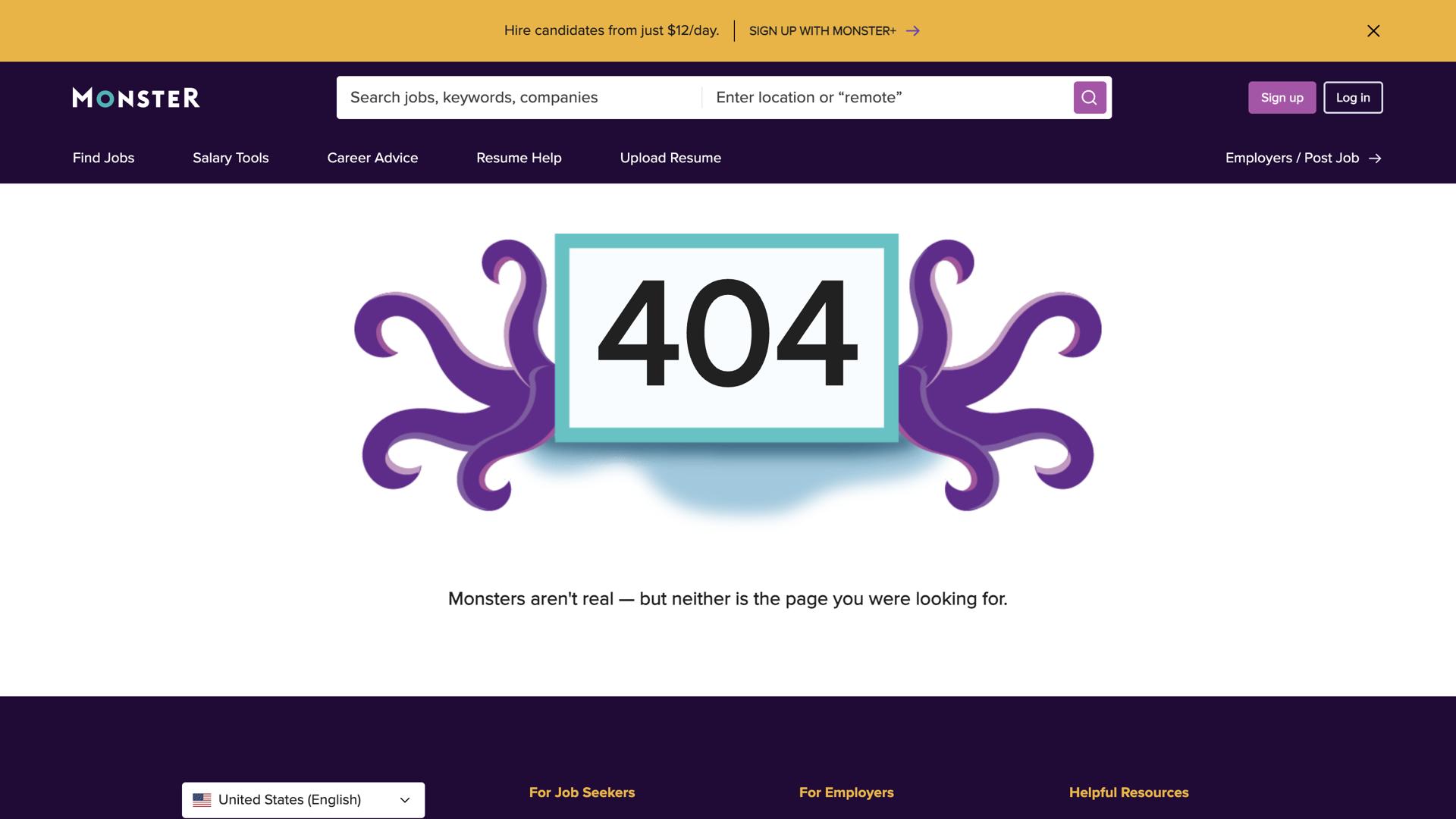The image size is (1456, 819).
Task: Click the Monster logo
Action: coord(136,97)
